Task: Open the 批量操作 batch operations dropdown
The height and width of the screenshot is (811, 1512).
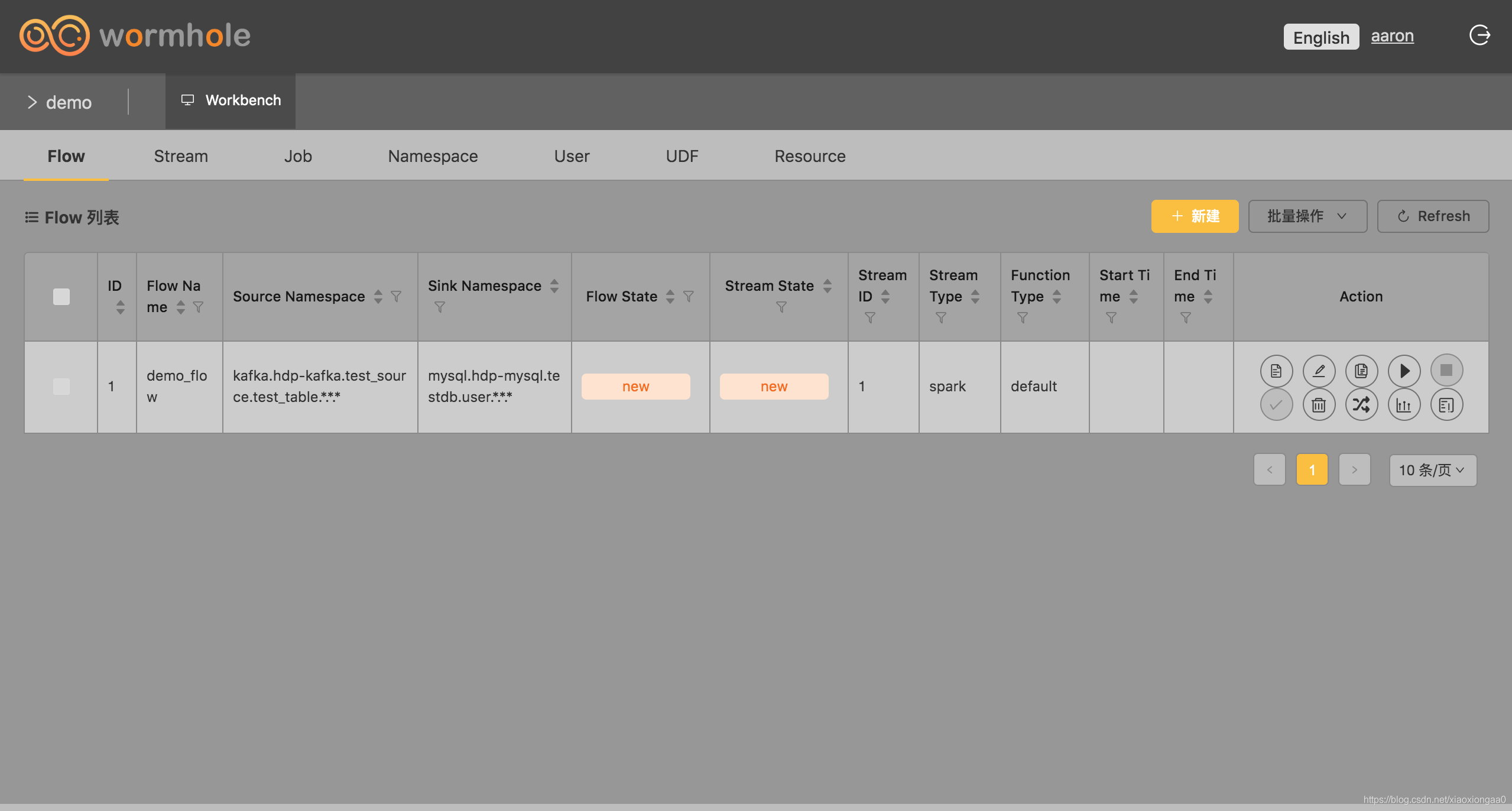Action: (1307, 216)
